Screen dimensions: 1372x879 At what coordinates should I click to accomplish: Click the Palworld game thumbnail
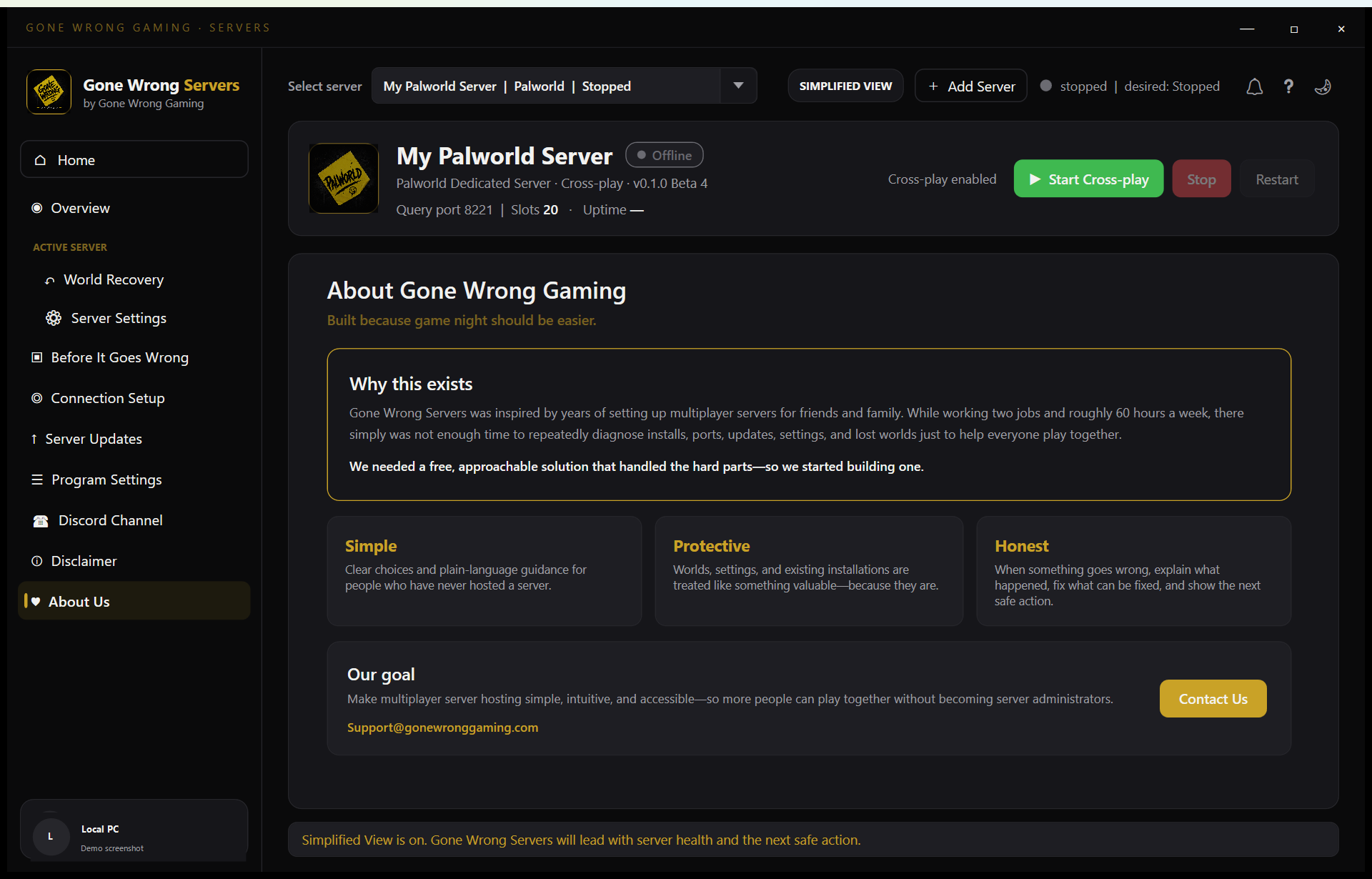click(344, 178)
